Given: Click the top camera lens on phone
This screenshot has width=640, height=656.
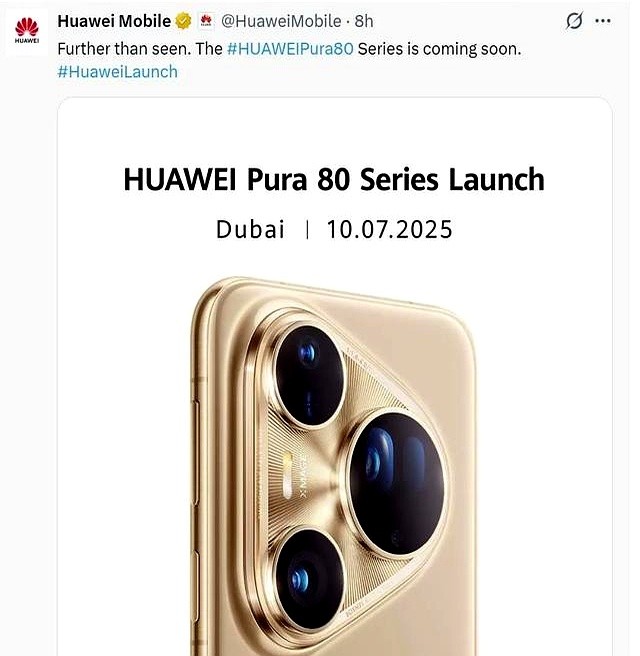Looking at the screenshot, I should click(310, 375).
